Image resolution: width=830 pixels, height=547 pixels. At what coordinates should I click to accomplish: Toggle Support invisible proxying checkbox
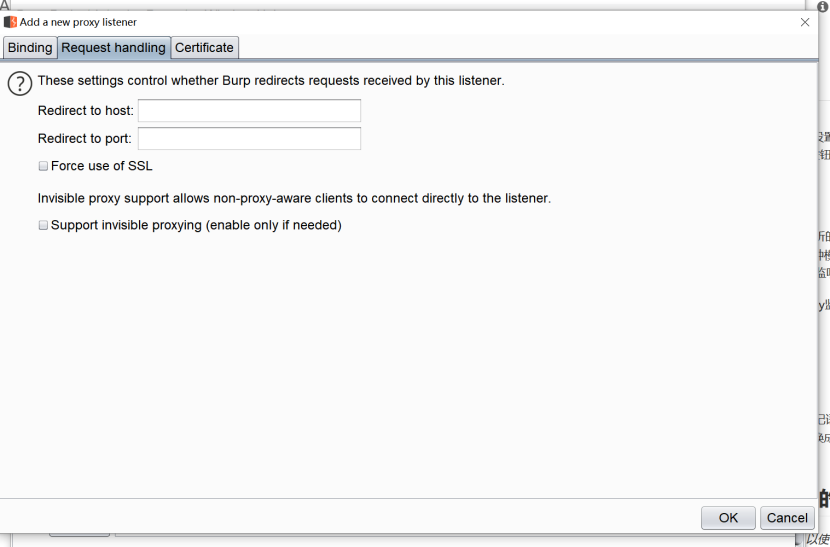pyautogui.click(x=43, y=226)
